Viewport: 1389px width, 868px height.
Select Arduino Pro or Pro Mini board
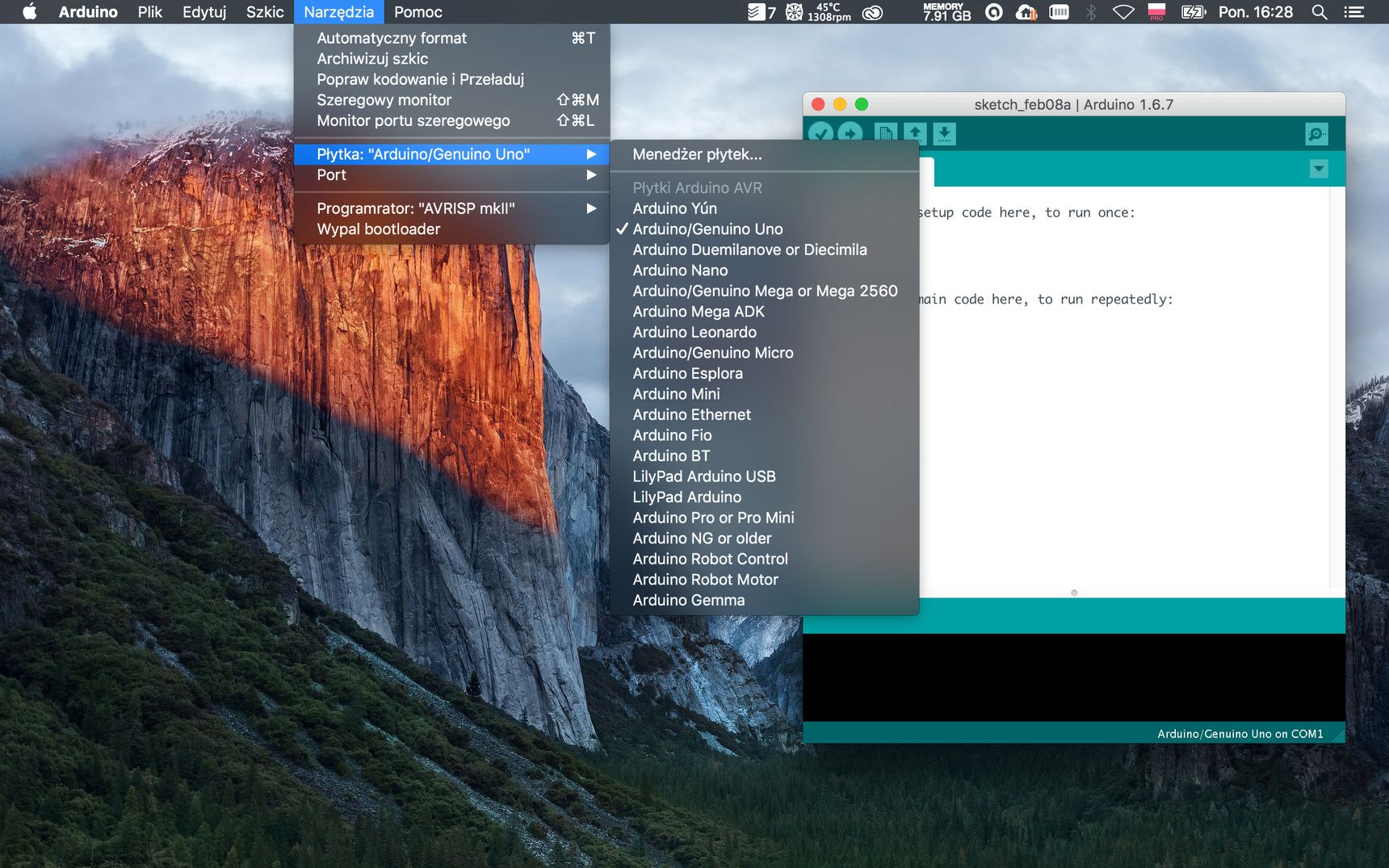[x=764, y=518]
